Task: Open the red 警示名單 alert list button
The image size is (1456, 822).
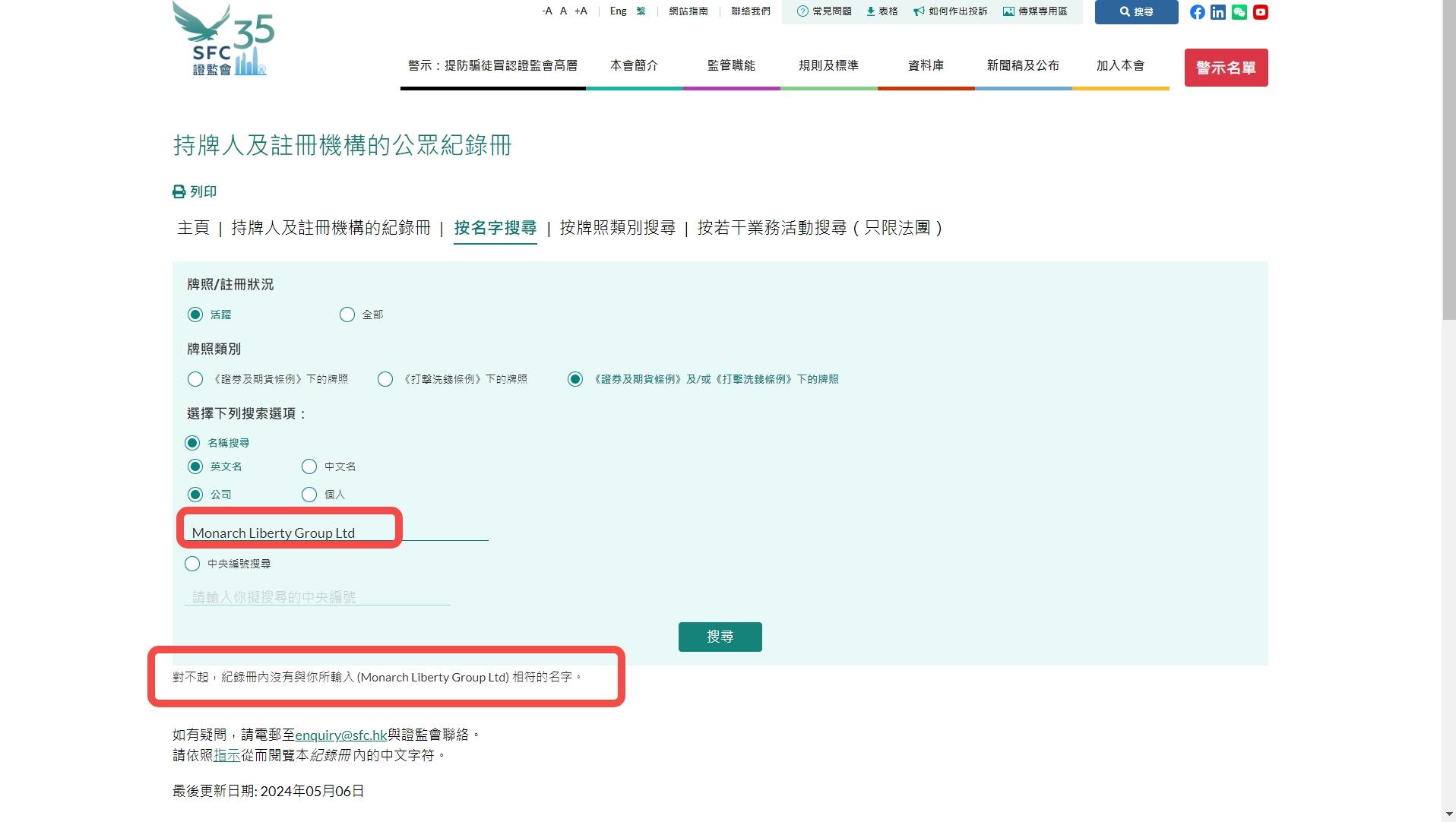Action: point(1226,68)
